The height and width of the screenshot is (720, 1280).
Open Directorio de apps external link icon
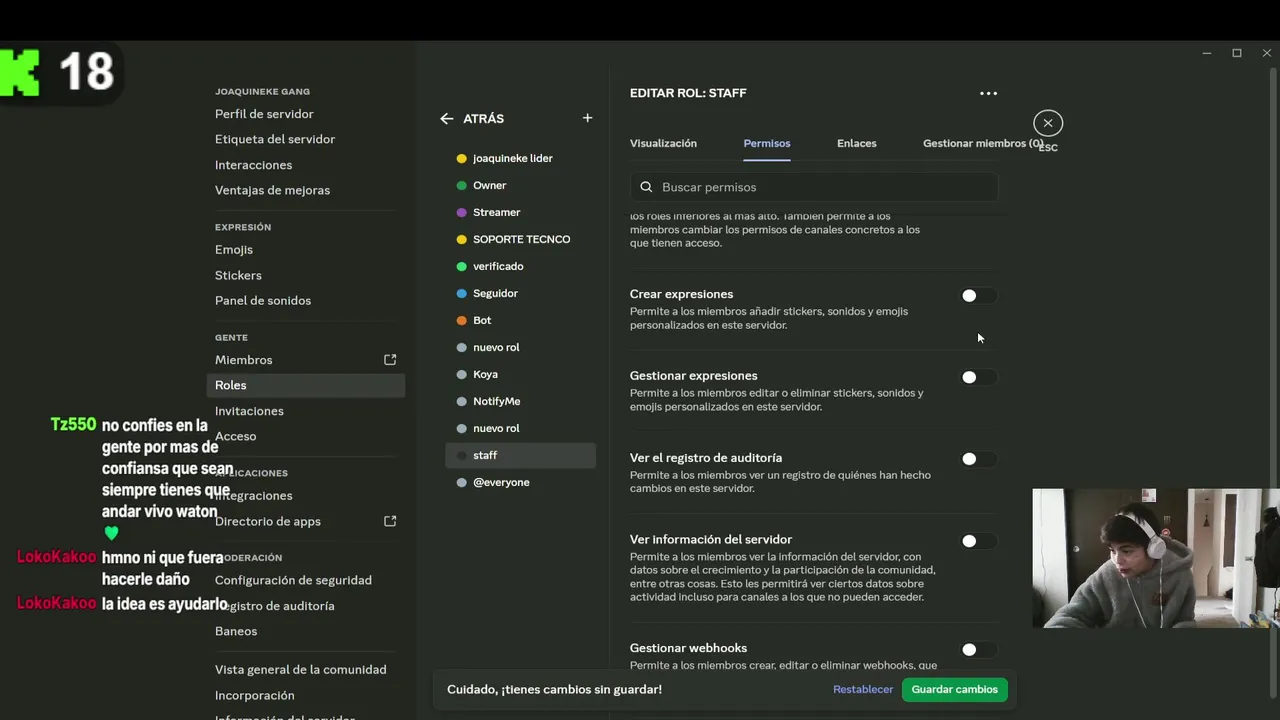coord(390,521)
